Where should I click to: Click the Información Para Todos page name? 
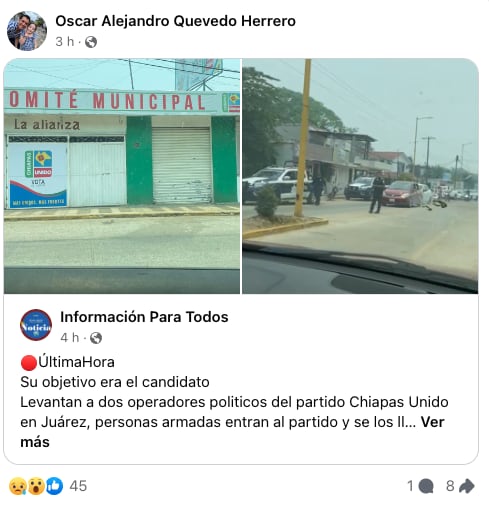144,317
